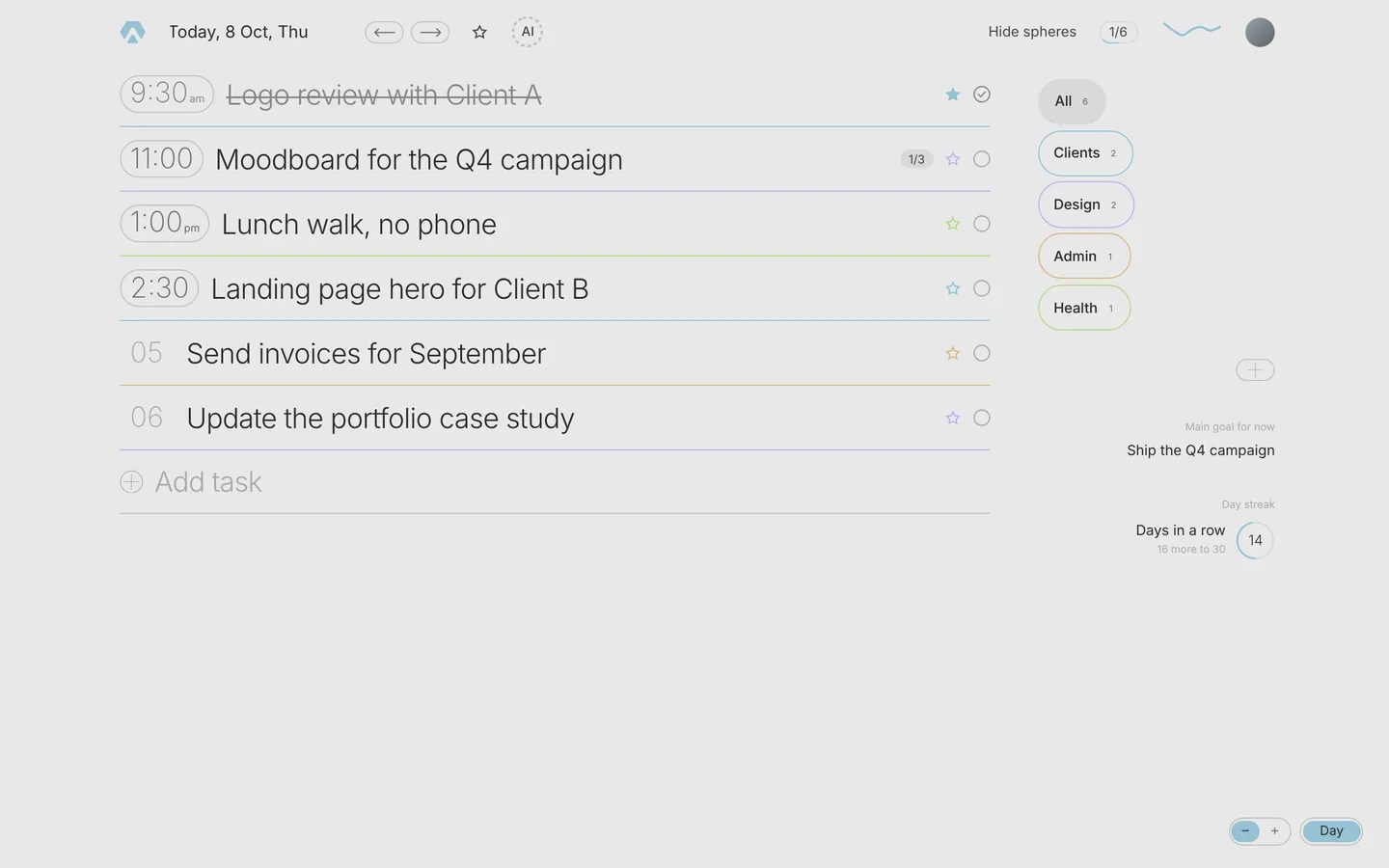1389x868 pixels.
Task: Star Update the portfolio case study
Action: [953, 418]
